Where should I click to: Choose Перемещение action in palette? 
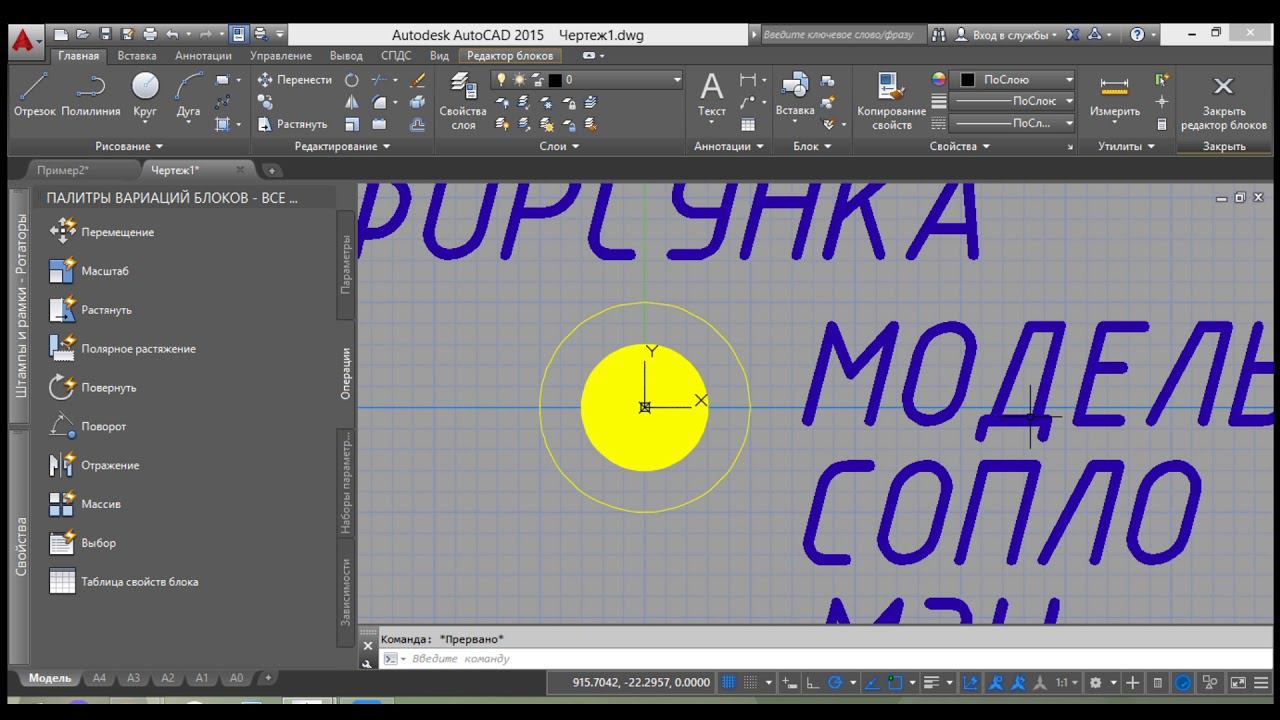pos(103,232)
